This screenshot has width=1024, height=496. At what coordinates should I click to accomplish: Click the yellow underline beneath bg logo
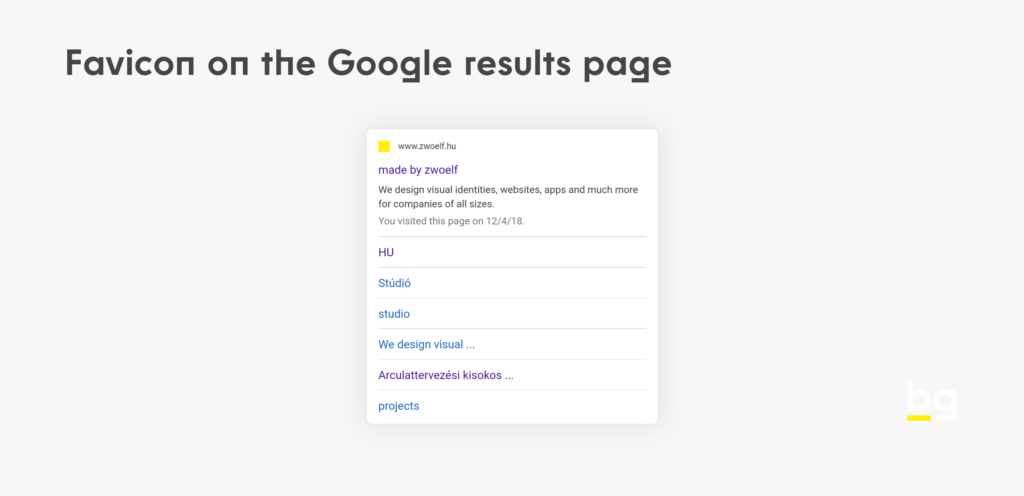click(x=919, y=418)
